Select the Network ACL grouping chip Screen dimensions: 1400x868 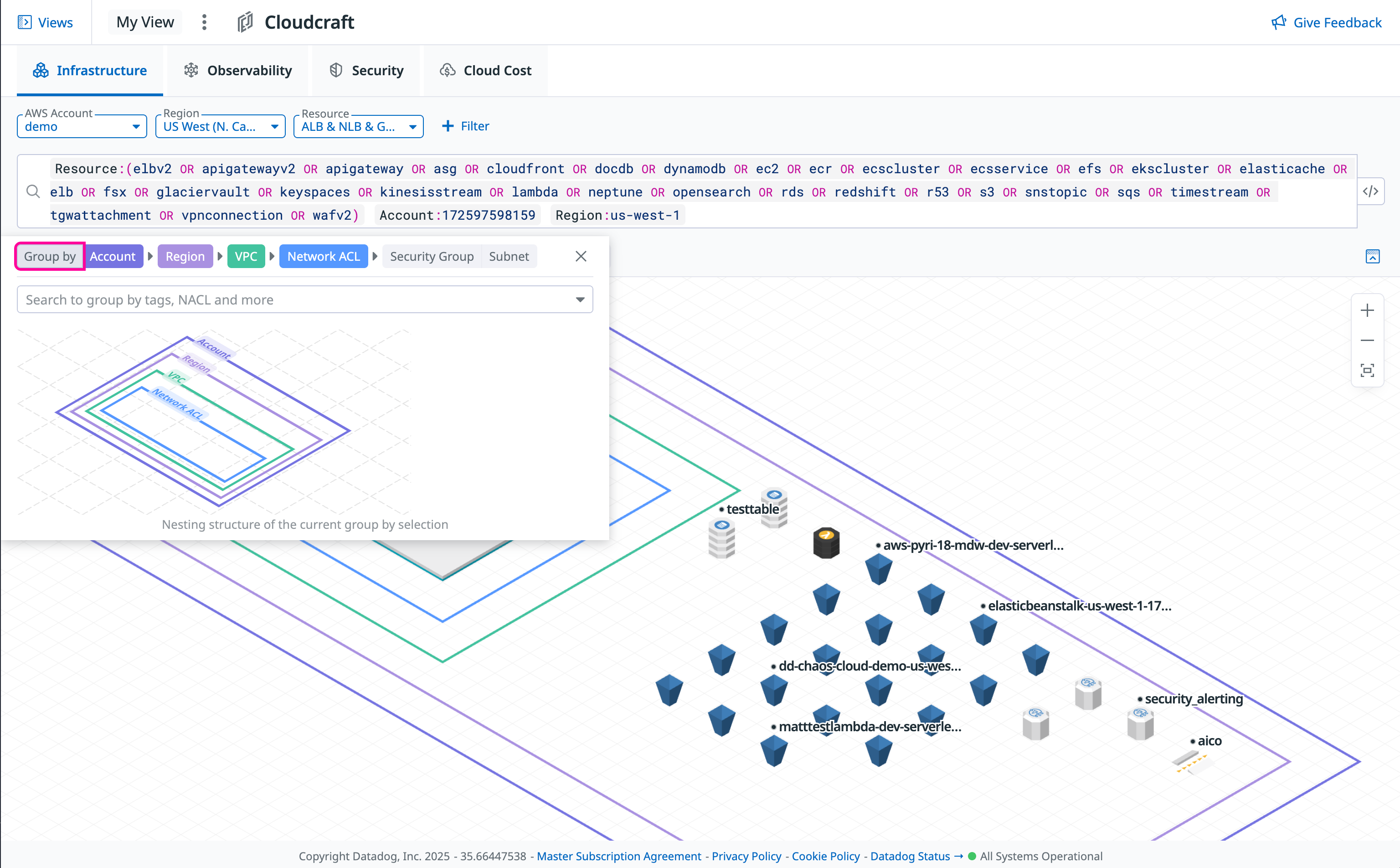point(324,256)
